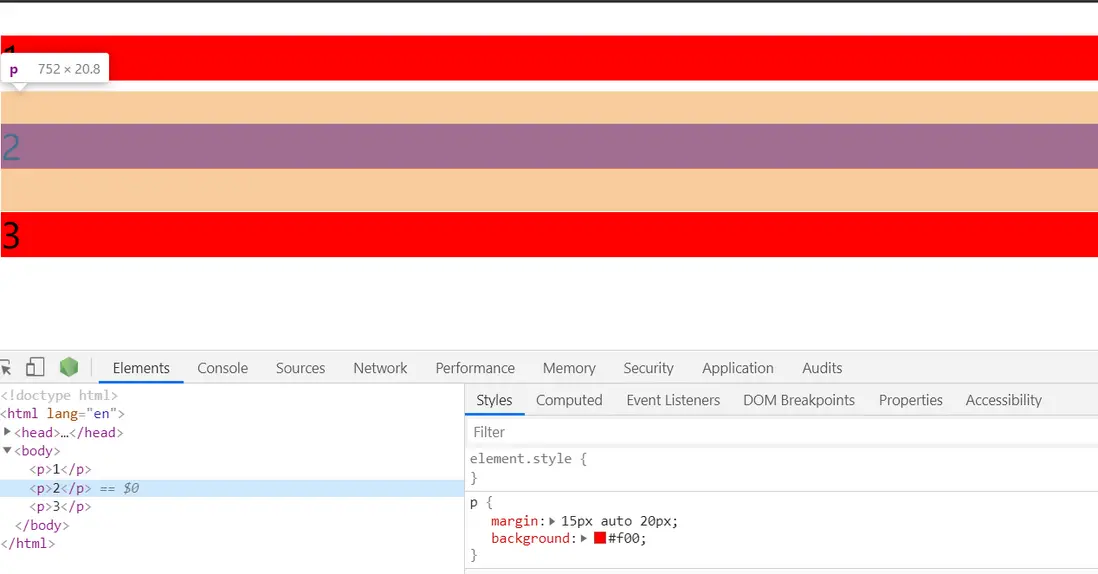Open the Sources tab
Screen dimensions: 1098x574
pyautogui.click(x=300, y=368)
